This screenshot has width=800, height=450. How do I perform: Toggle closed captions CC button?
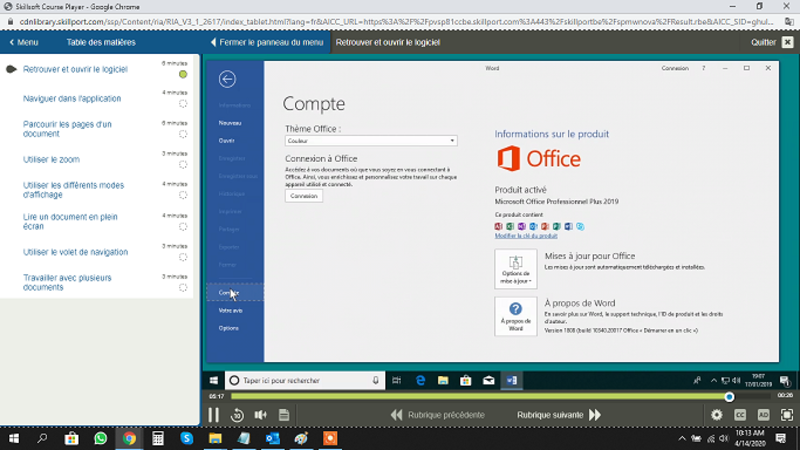point(740,415)
